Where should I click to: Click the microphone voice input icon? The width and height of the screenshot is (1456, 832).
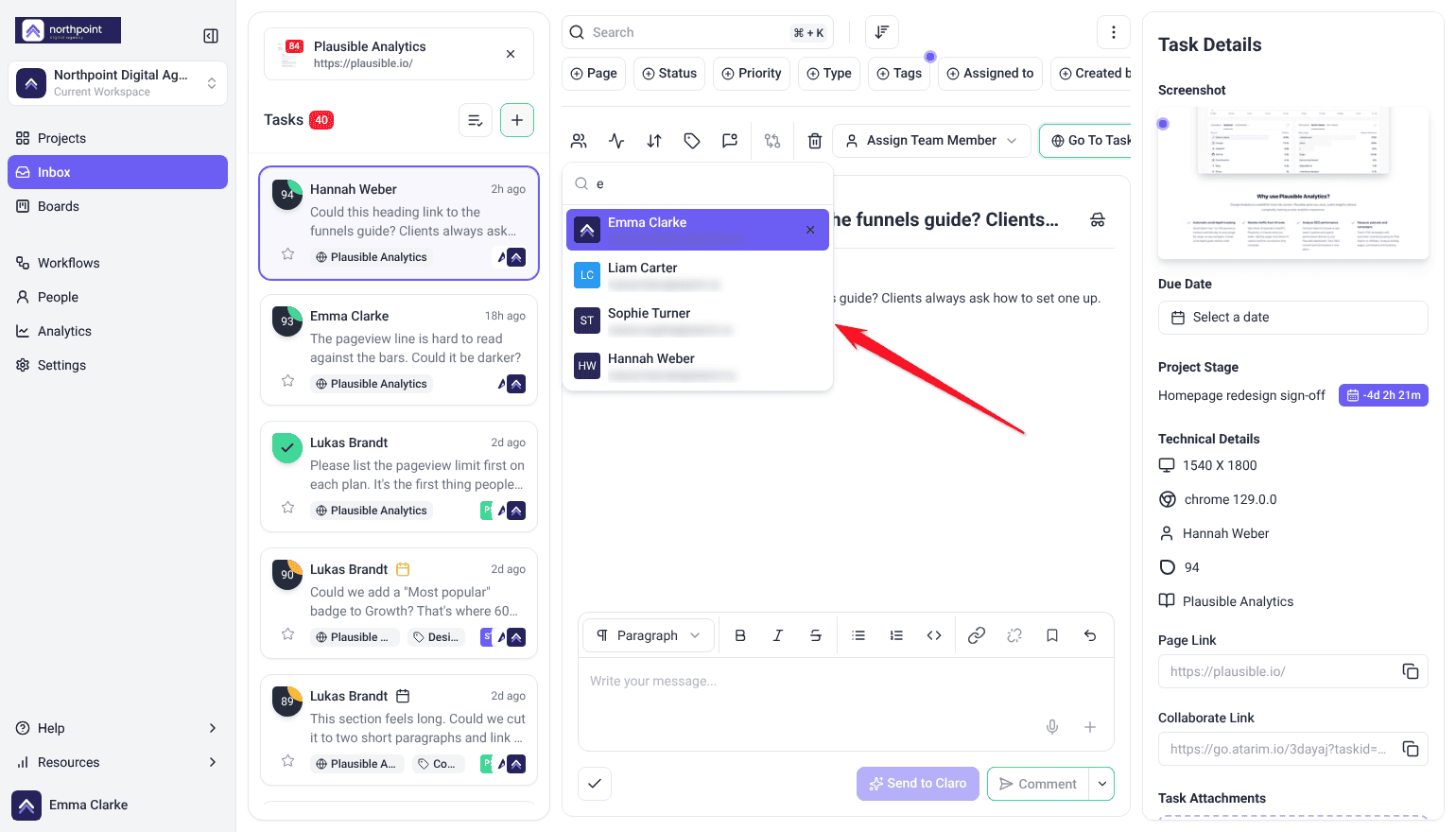1052,727
